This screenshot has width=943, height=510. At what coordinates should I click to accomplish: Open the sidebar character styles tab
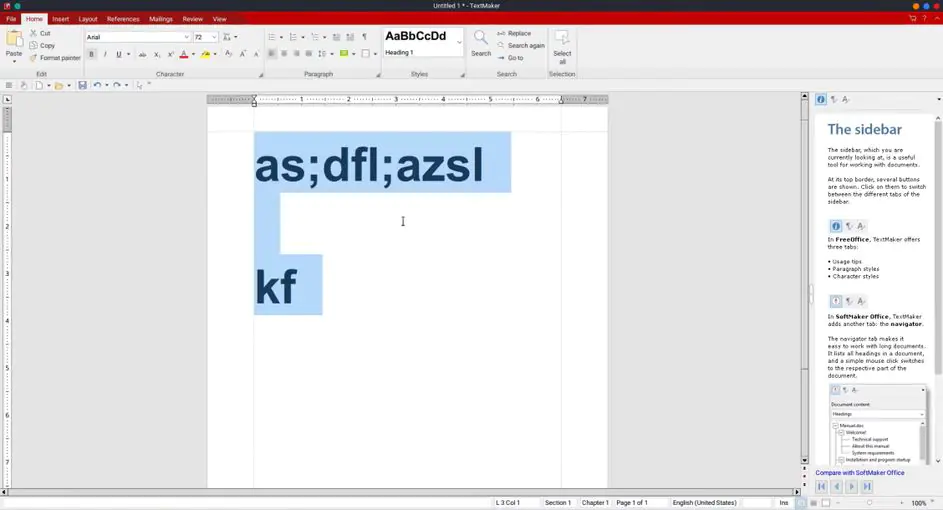(846, 100)
